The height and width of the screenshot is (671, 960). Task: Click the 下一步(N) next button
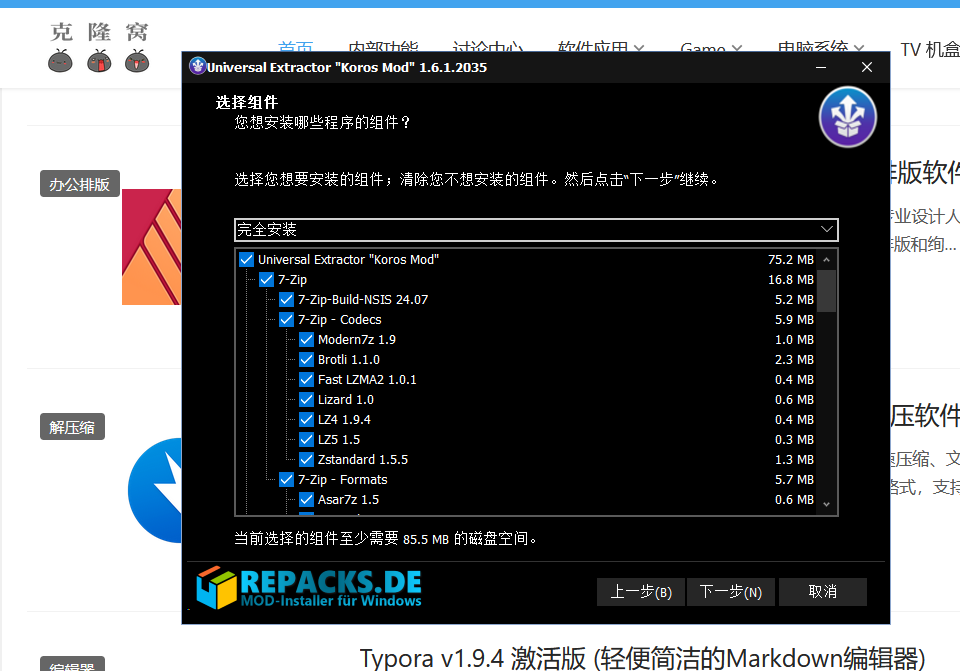pos(731,592)
